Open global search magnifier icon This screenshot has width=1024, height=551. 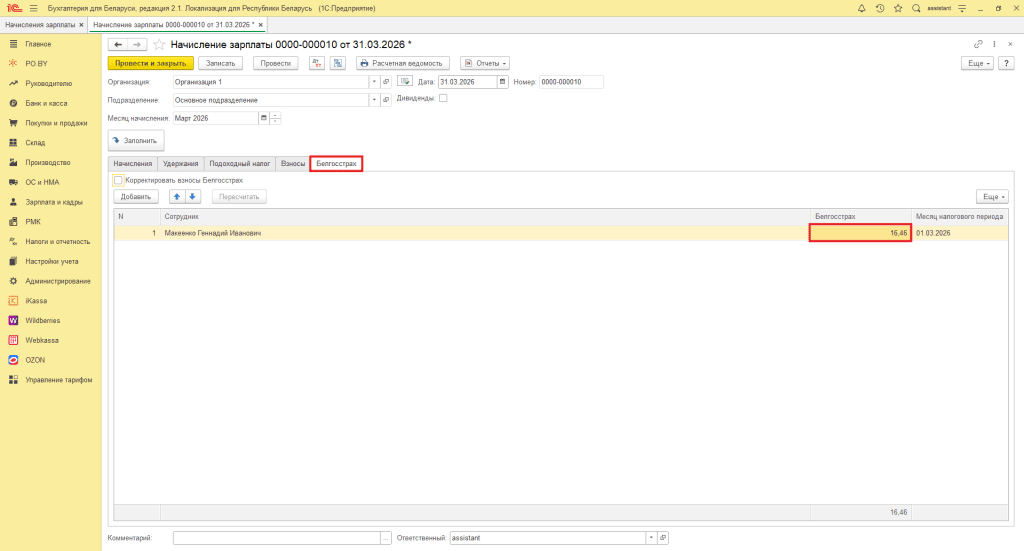tap(916, 8)
